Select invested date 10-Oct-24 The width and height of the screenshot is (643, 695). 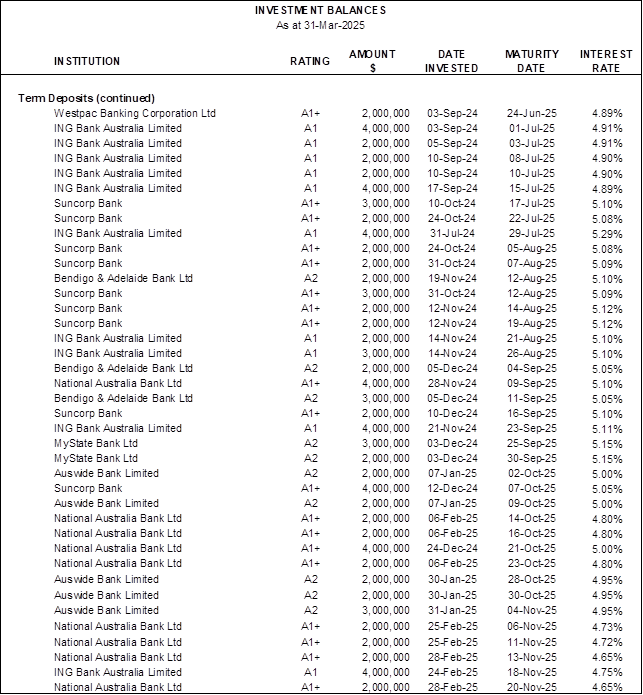452,204
